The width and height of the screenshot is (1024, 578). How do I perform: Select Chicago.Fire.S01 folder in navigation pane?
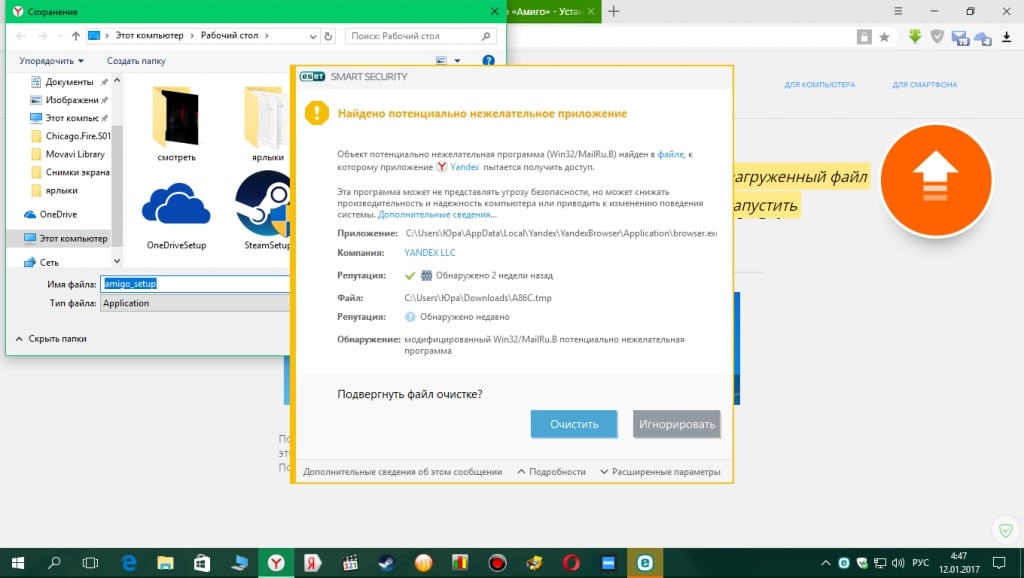point(71,136)
